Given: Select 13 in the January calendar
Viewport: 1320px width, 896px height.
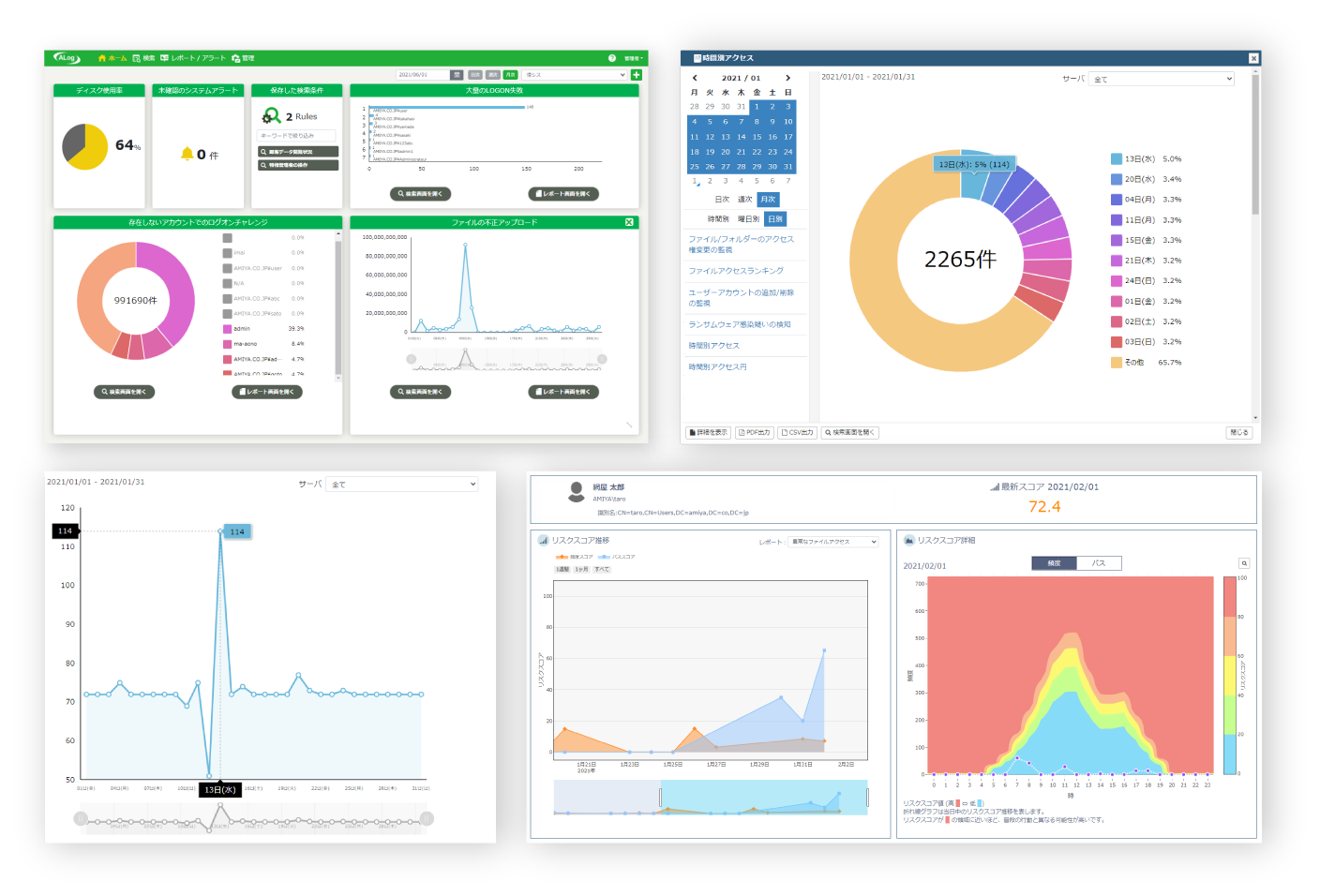Looking at the screenshot, I should (x=726, y=137).
